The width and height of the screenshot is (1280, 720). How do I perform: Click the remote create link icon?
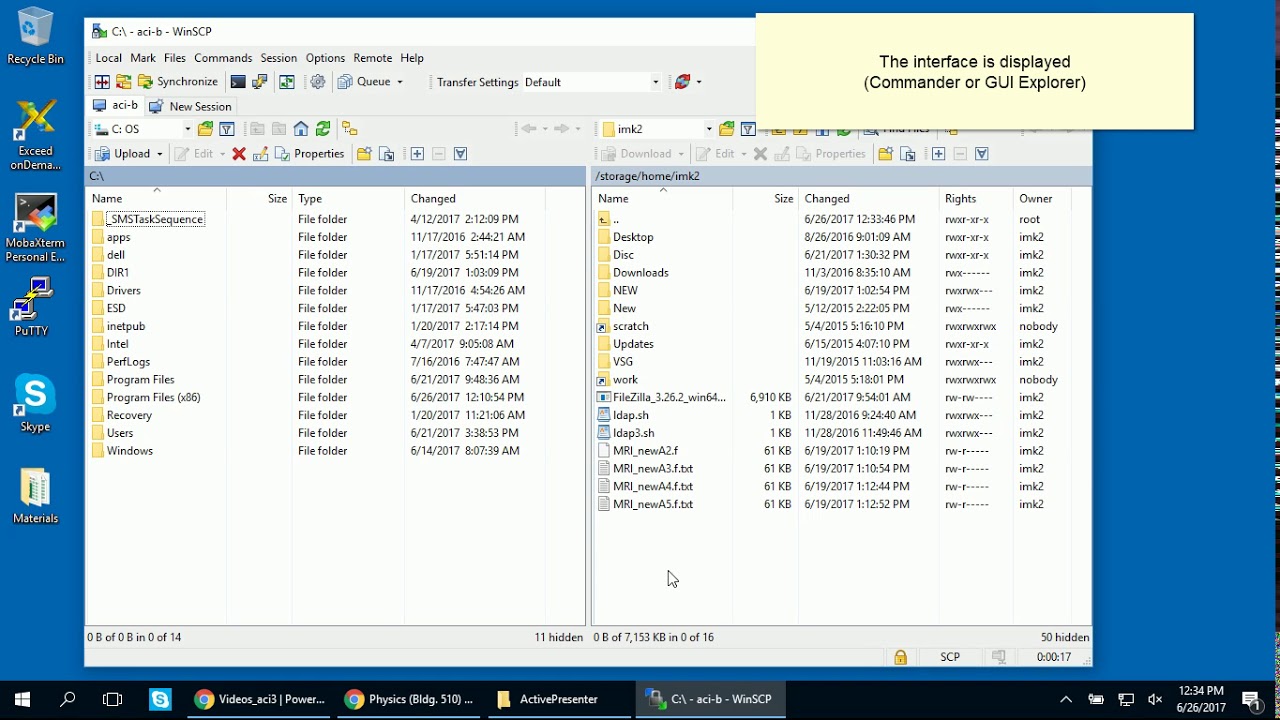coord(908,154)
